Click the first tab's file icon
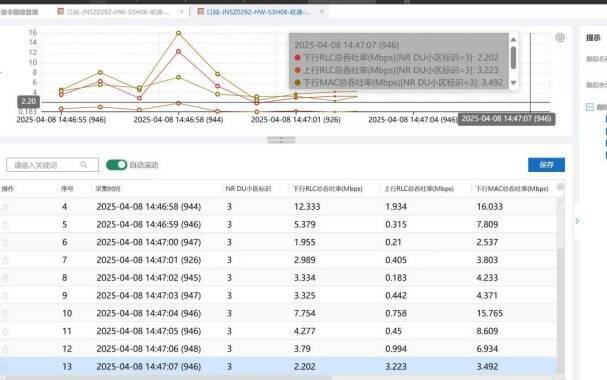 pyautogui.click(x=60, y=12)
